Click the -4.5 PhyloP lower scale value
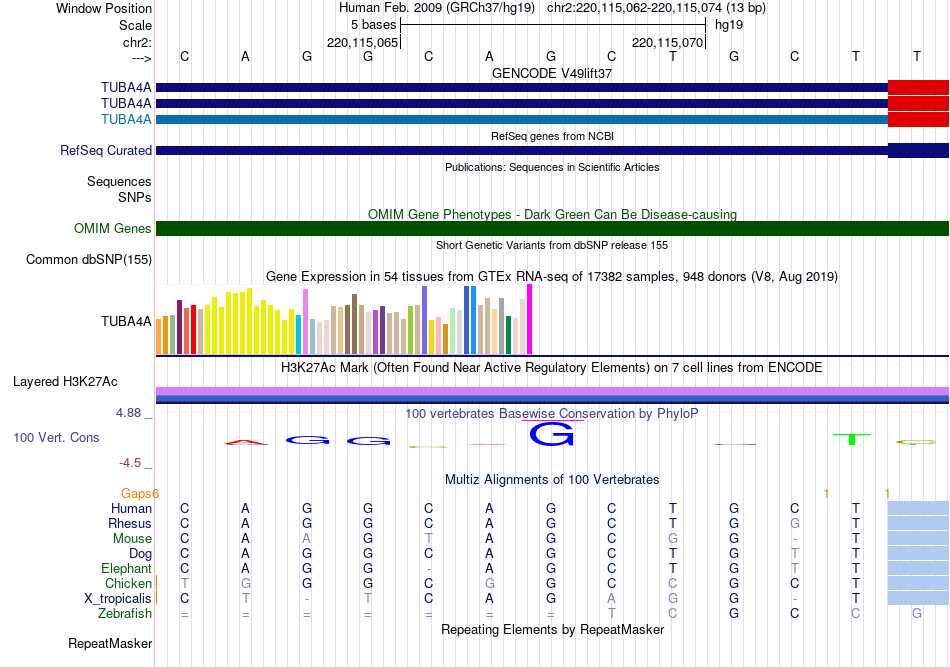Viewport: 950px width, 667px height. tap(130, 463)
